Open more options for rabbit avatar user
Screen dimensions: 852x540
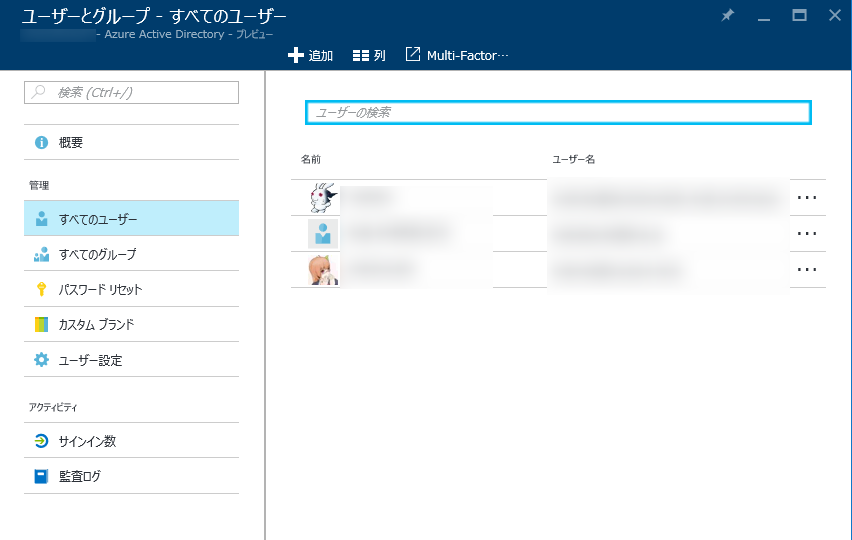click(x=807, y=198)
